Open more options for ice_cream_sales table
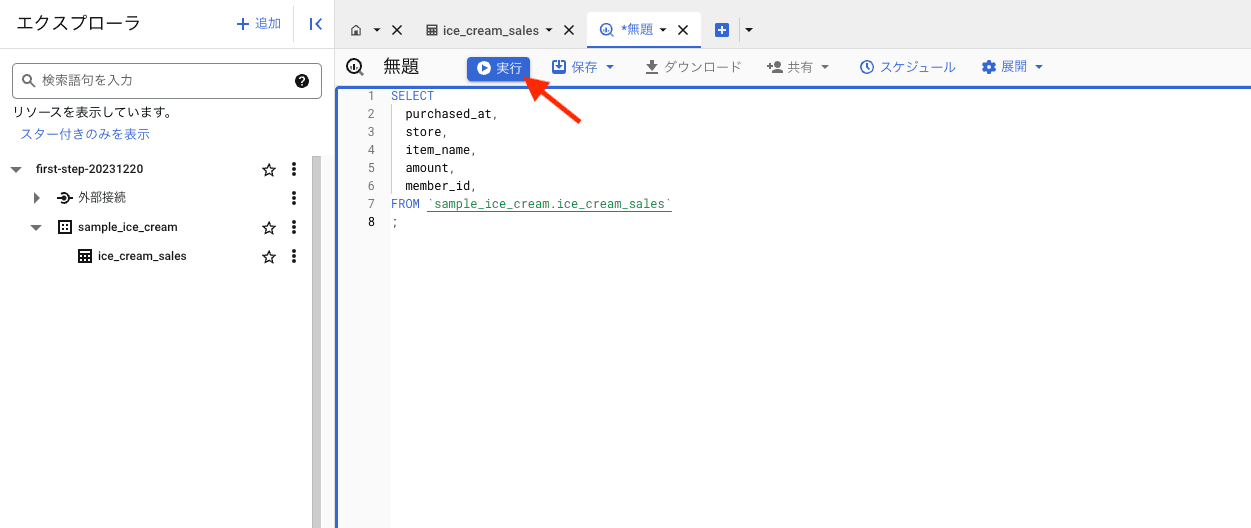The image size is (1251, 528). point(294,257)
